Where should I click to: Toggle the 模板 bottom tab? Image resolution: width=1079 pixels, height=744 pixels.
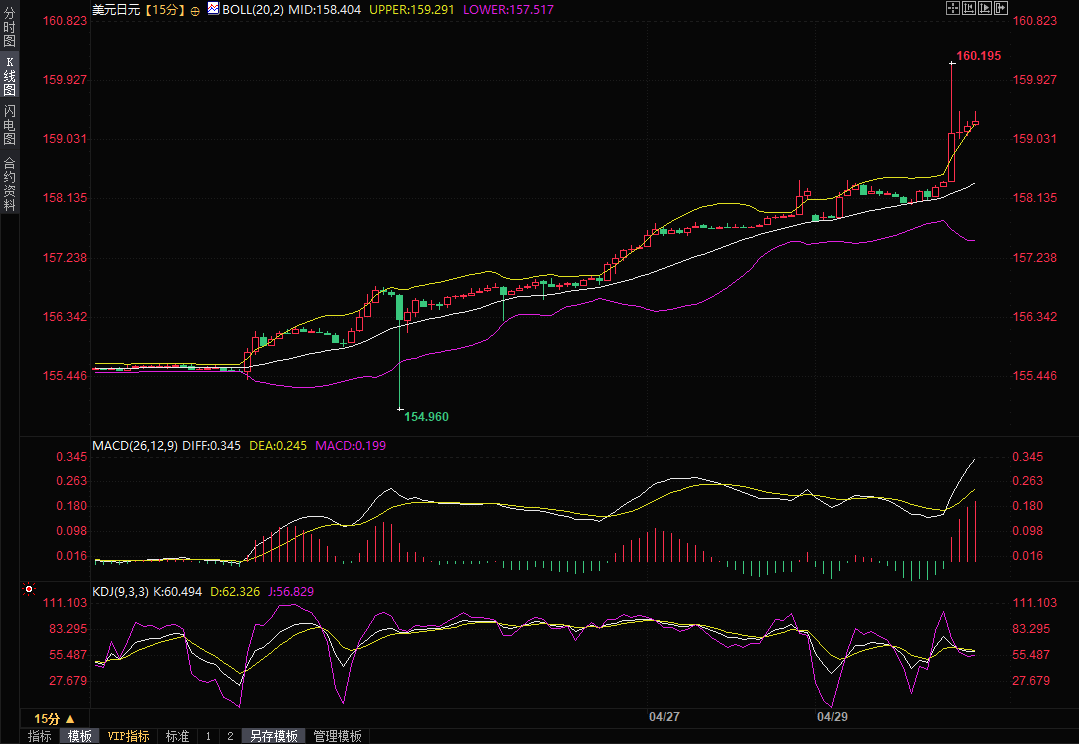coord(79,736)
